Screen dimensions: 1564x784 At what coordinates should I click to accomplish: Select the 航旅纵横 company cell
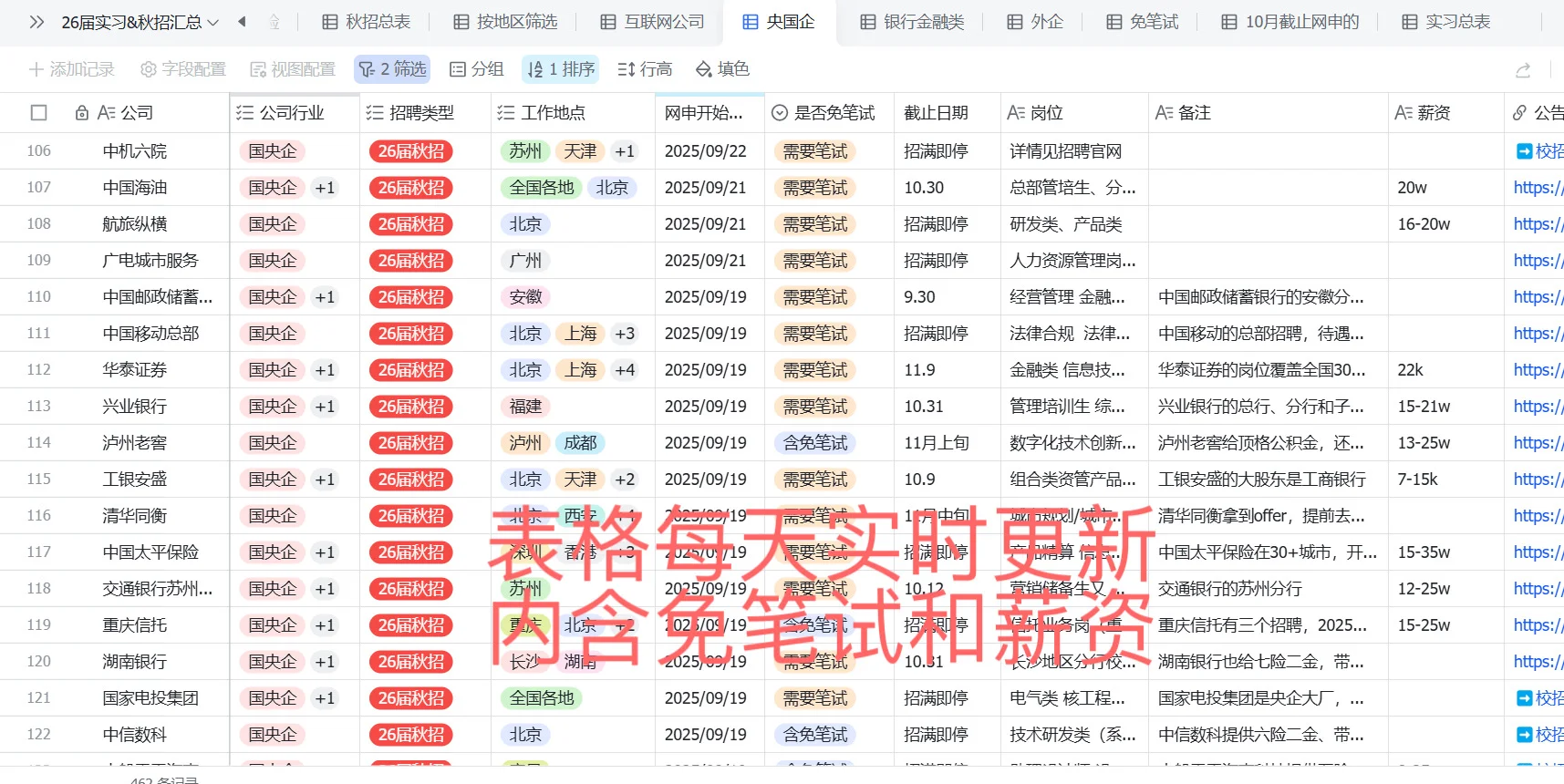135,224
